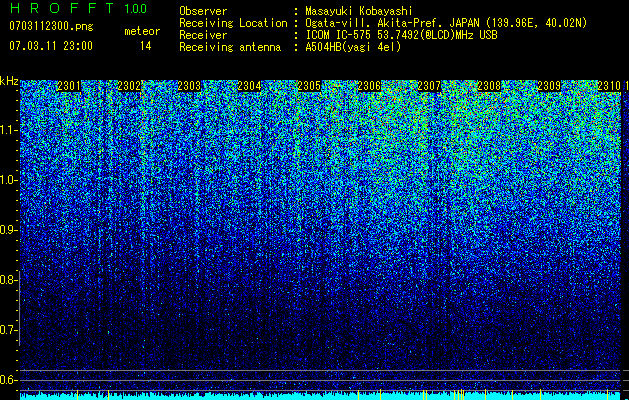Click the 2307 time marker
629x400 pixels.
coord(429,86)
